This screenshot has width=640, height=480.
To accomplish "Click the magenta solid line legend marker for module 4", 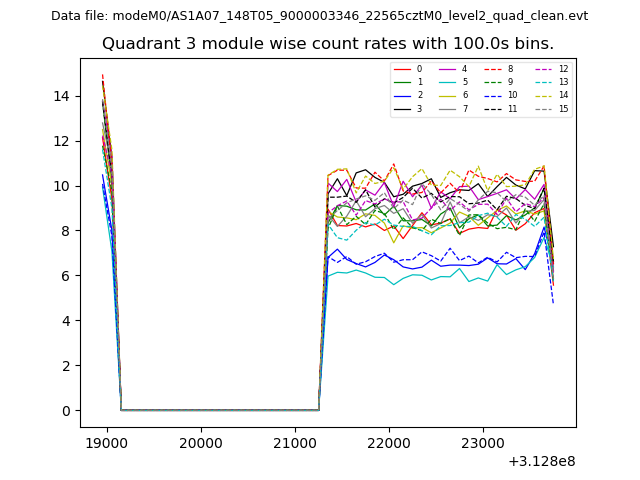I will (450, 69).
